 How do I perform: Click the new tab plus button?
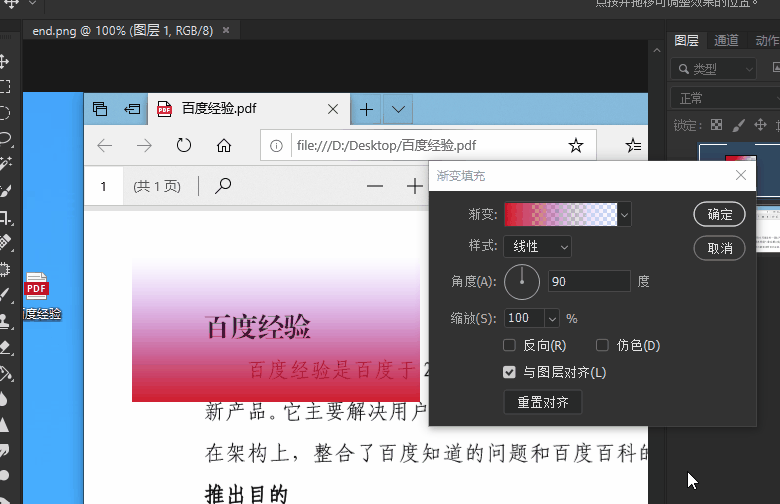tap(366, 109)
